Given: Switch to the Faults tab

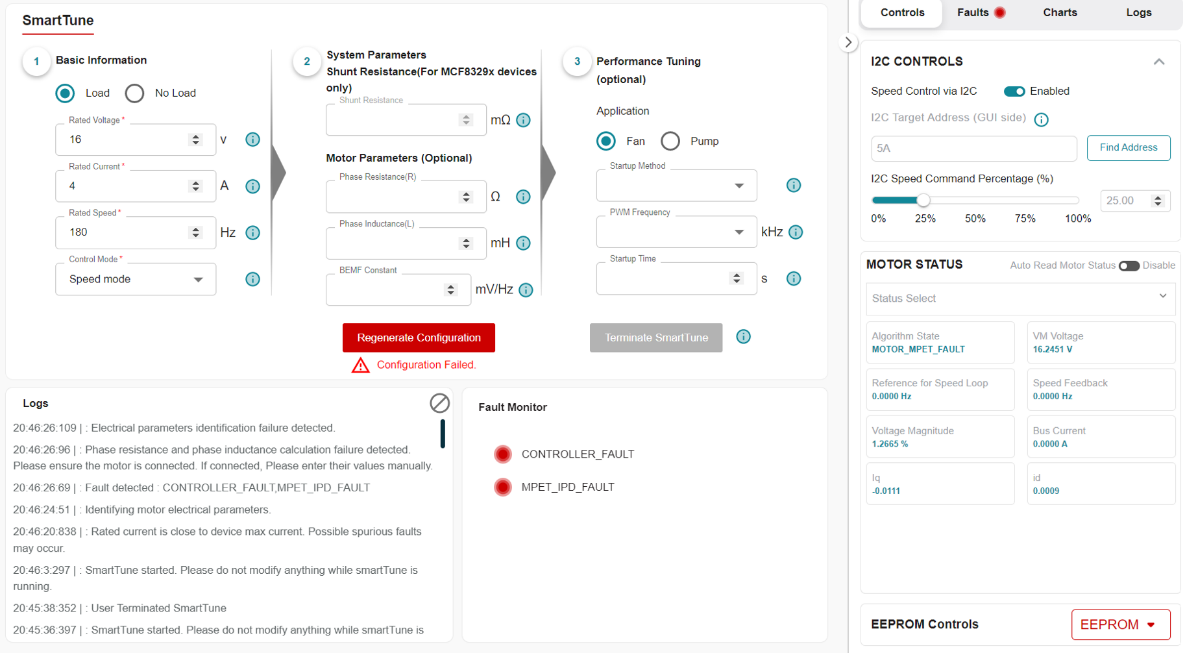Looking at the screenshot, I should [x=980, y=13].
